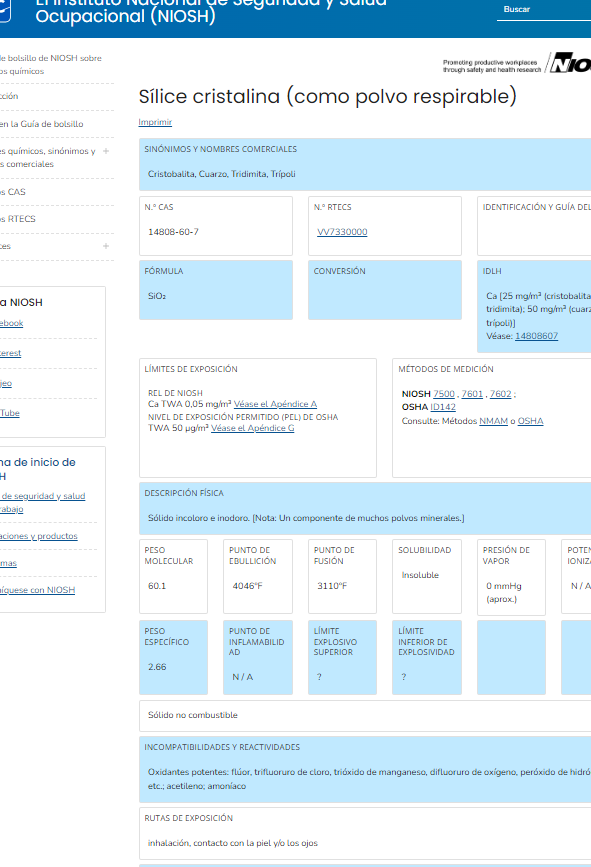Open Véase el Apéndice A link
The image size is (591, 867).
(275, 404)
